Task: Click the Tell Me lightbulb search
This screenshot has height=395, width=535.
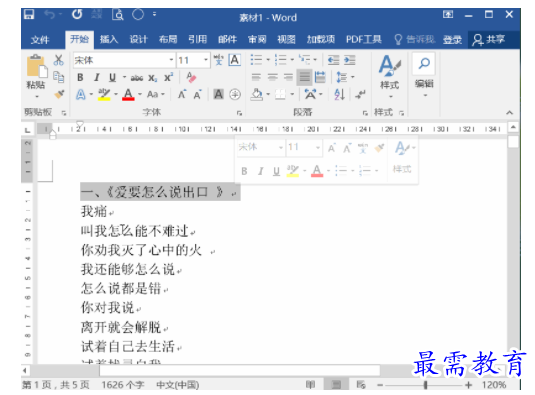Action: tap(398, 40)
